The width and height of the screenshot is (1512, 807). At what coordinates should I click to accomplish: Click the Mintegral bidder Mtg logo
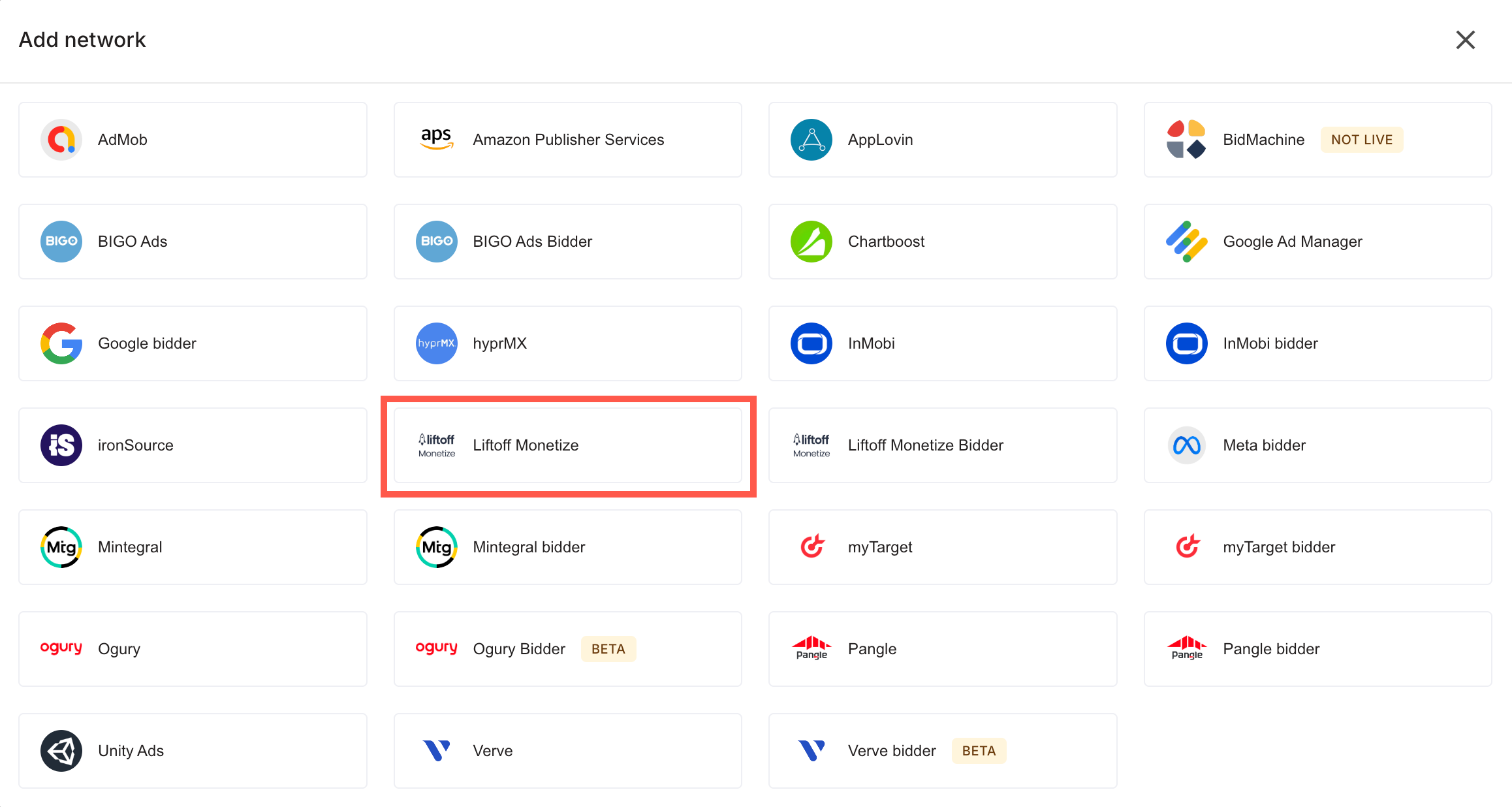pos(437,547)
